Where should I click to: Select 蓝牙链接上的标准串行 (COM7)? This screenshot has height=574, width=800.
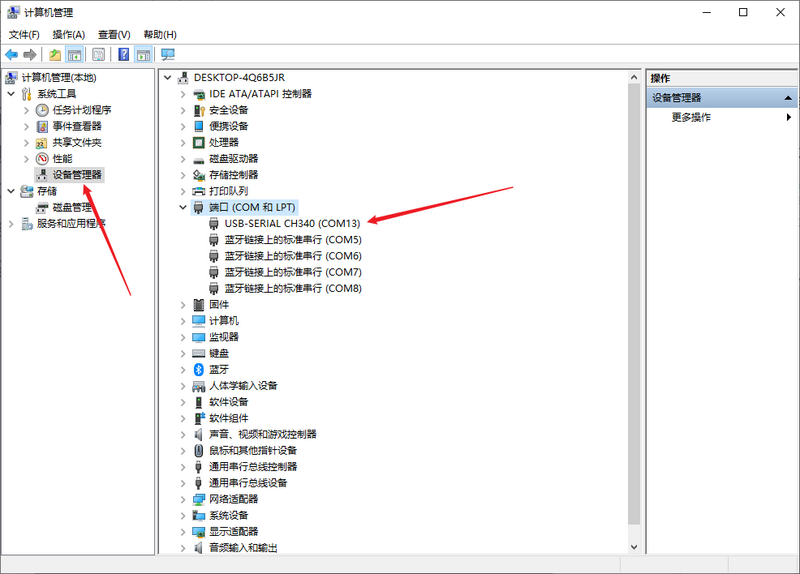293,272
